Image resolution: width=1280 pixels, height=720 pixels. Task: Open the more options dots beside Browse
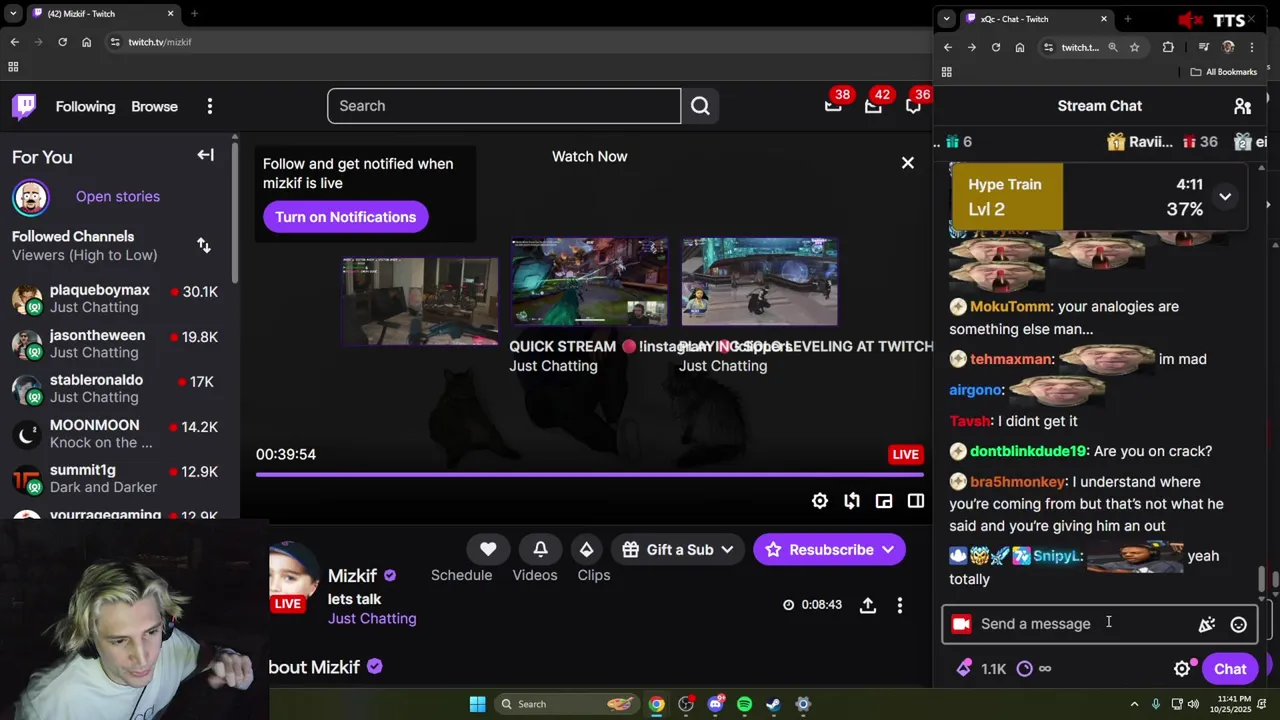click(x=210, y=106)
